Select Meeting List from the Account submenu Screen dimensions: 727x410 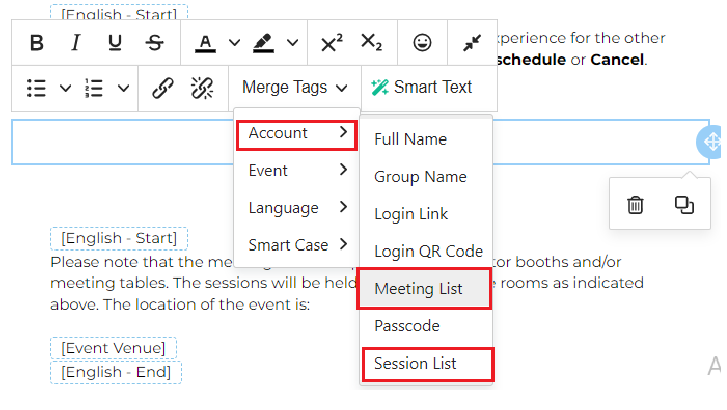[x=419, y=289]
